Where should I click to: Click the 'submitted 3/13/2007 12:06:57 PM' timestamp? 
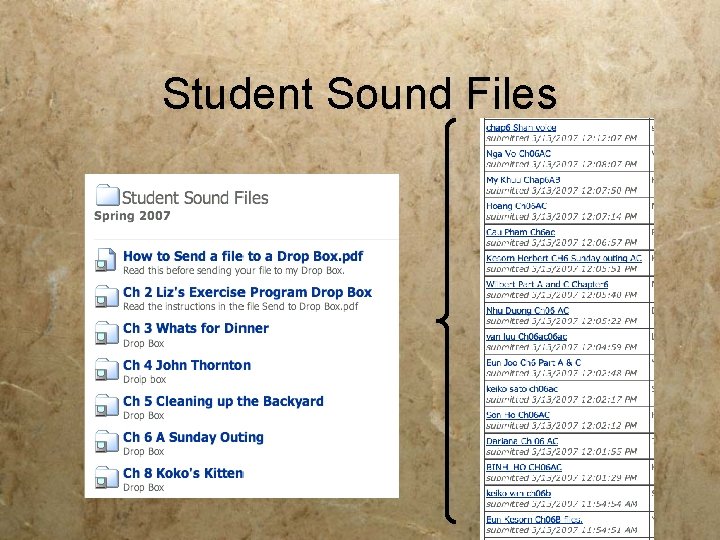[562, 242]
